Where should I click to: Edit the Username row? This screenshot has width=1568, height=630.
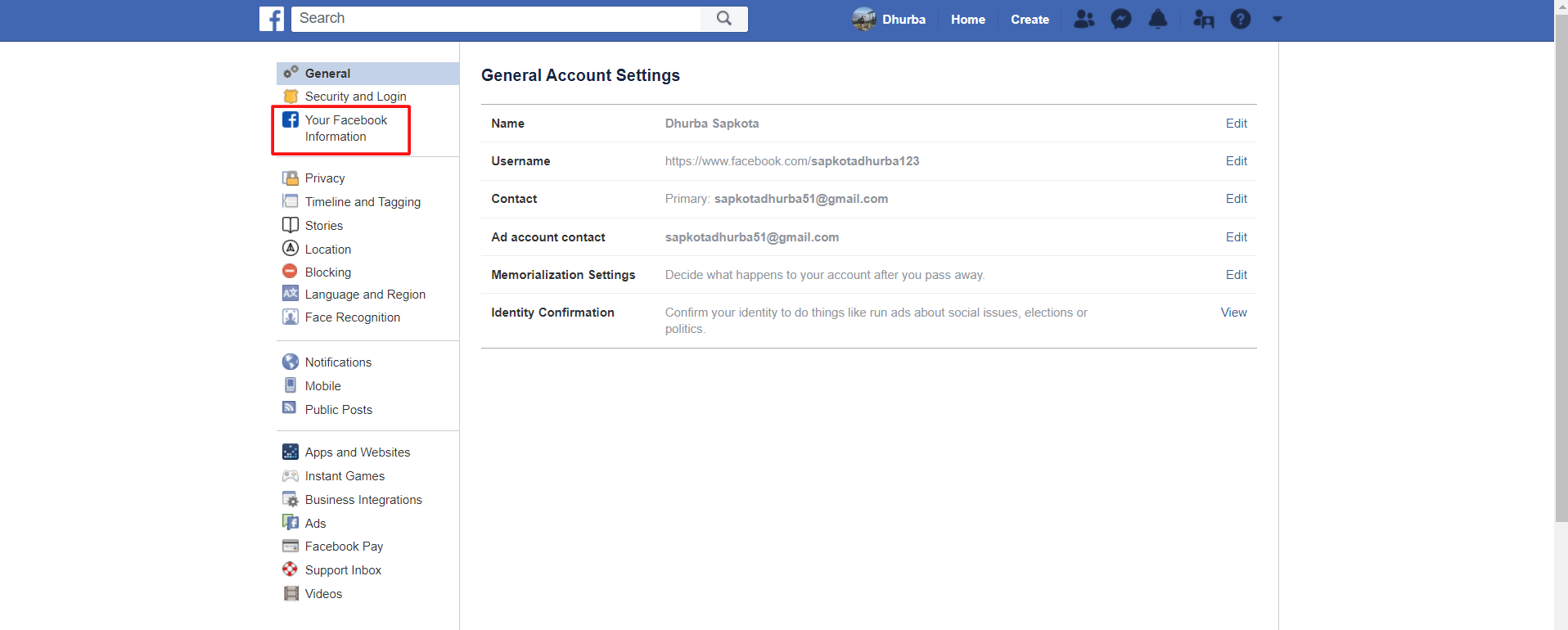click(1236, 161)
